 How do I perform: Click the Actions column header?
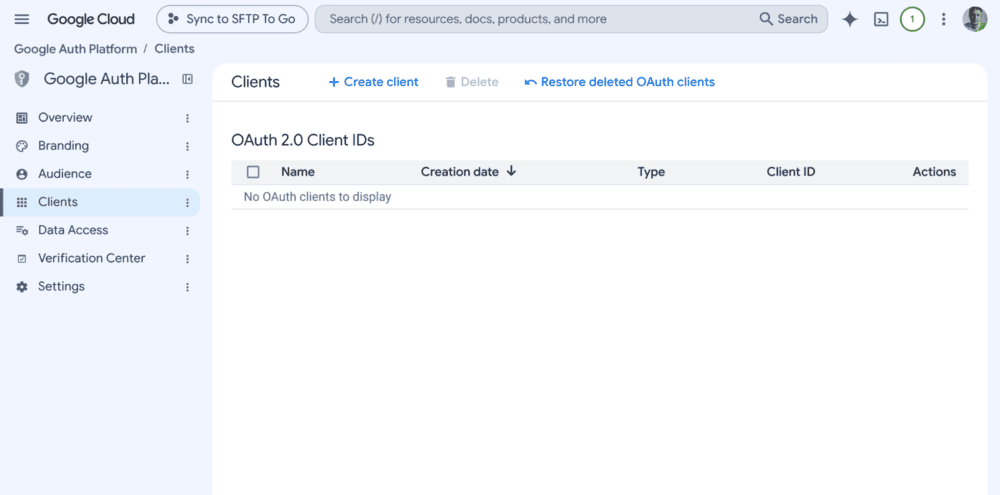pyautogui.click(x=934, y=172)
